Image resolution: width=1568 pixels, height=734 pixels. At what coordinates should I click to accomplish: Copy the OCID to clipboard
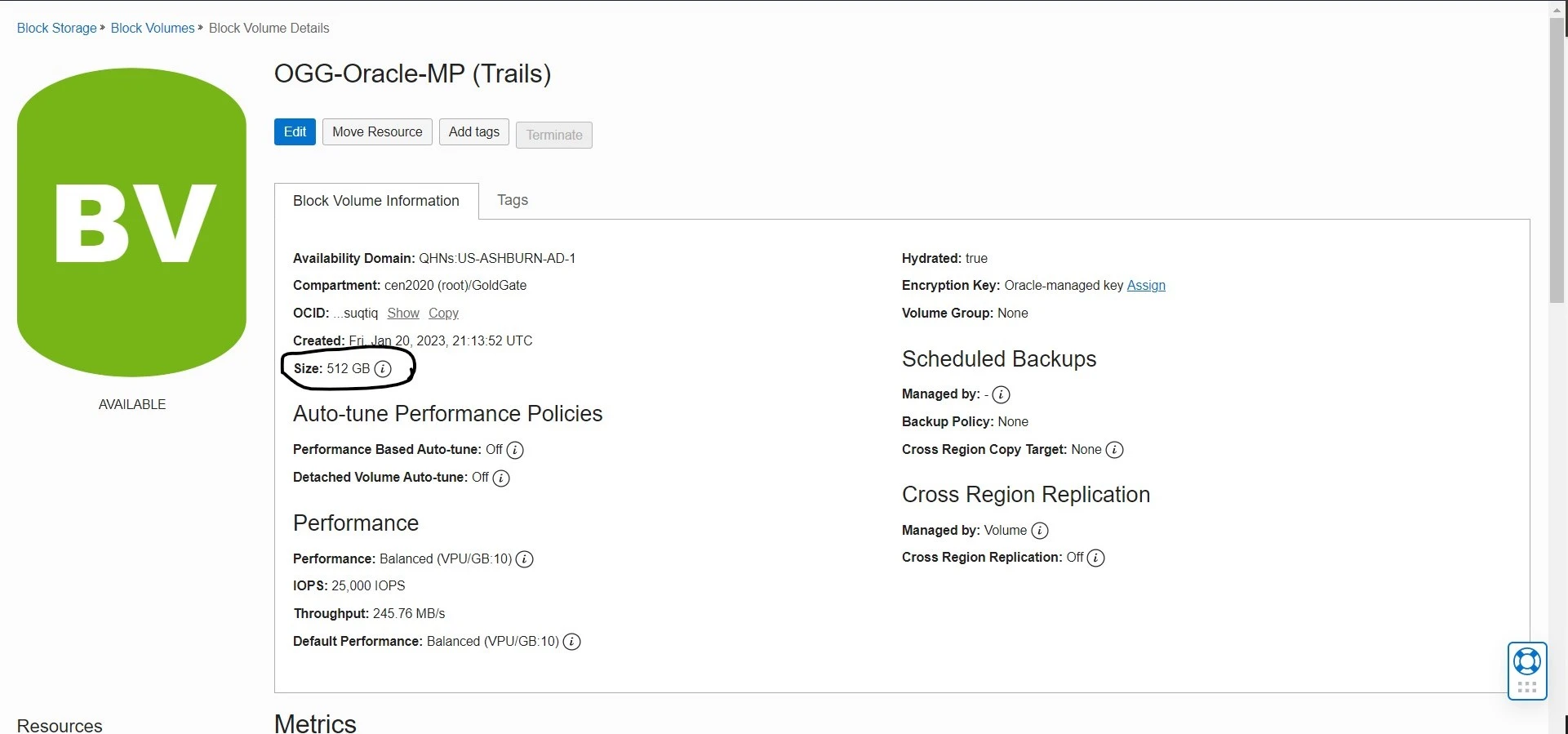(x=443, y=314)
